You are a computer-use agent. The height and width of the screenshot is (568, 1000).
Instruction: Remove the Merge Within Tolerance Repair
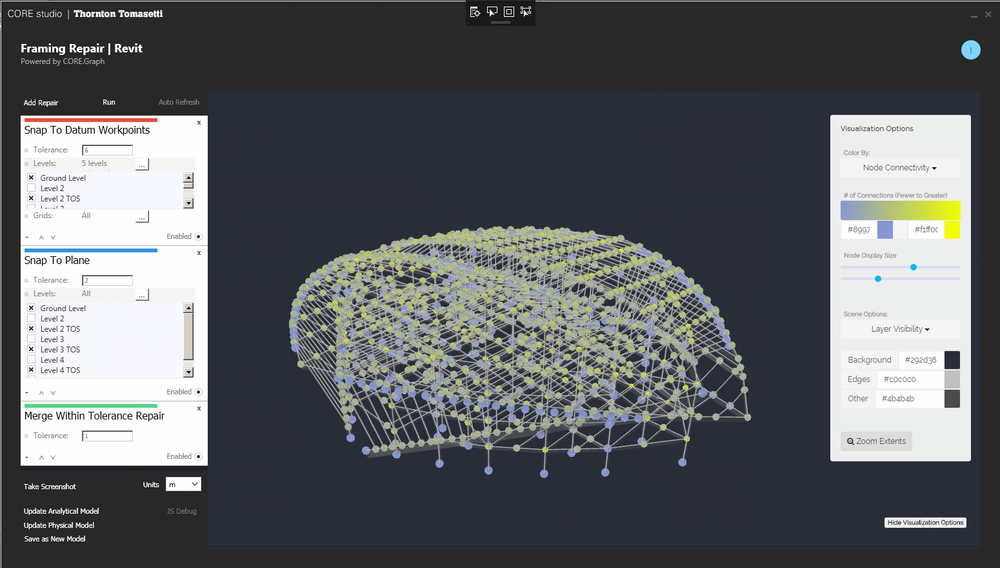199,409
